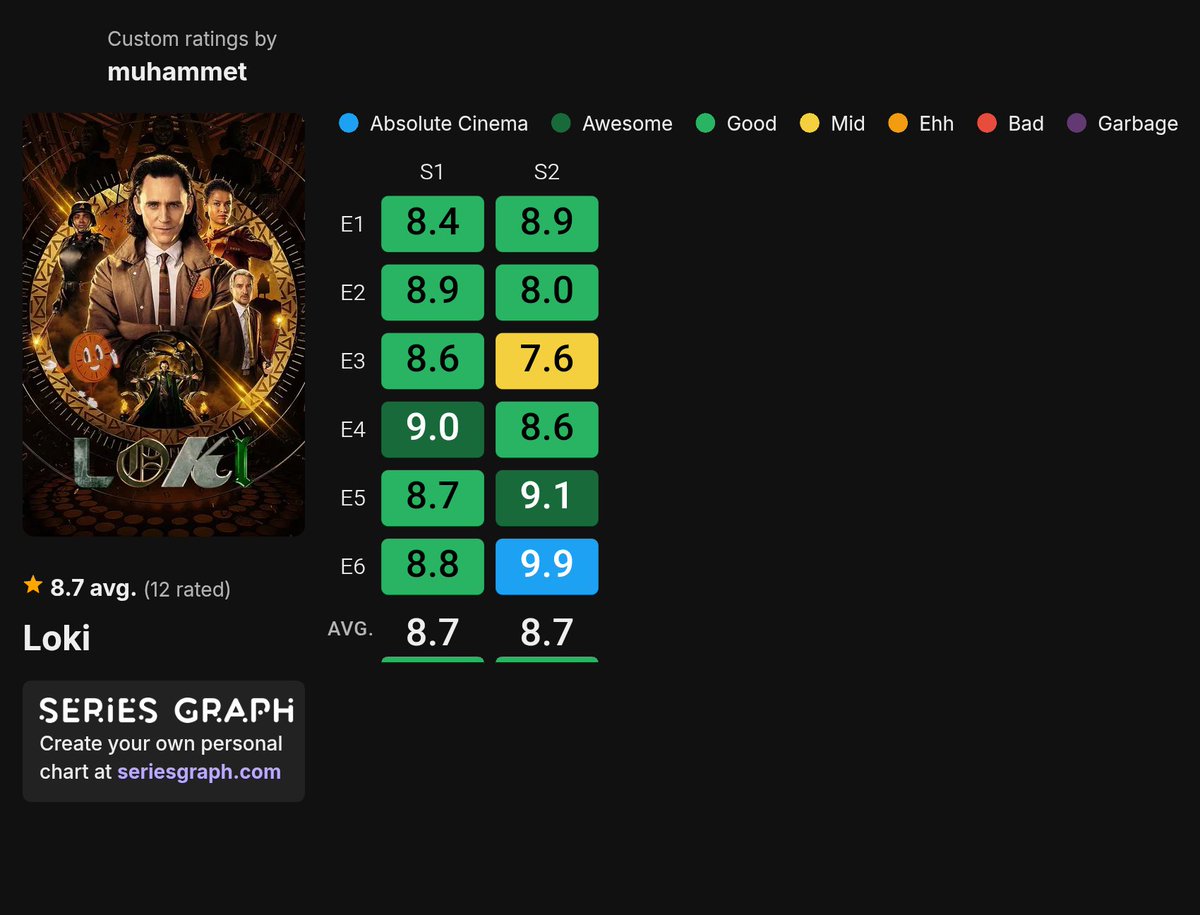
Task: Click the E5 row label
Action: click(x=352, y=498)
